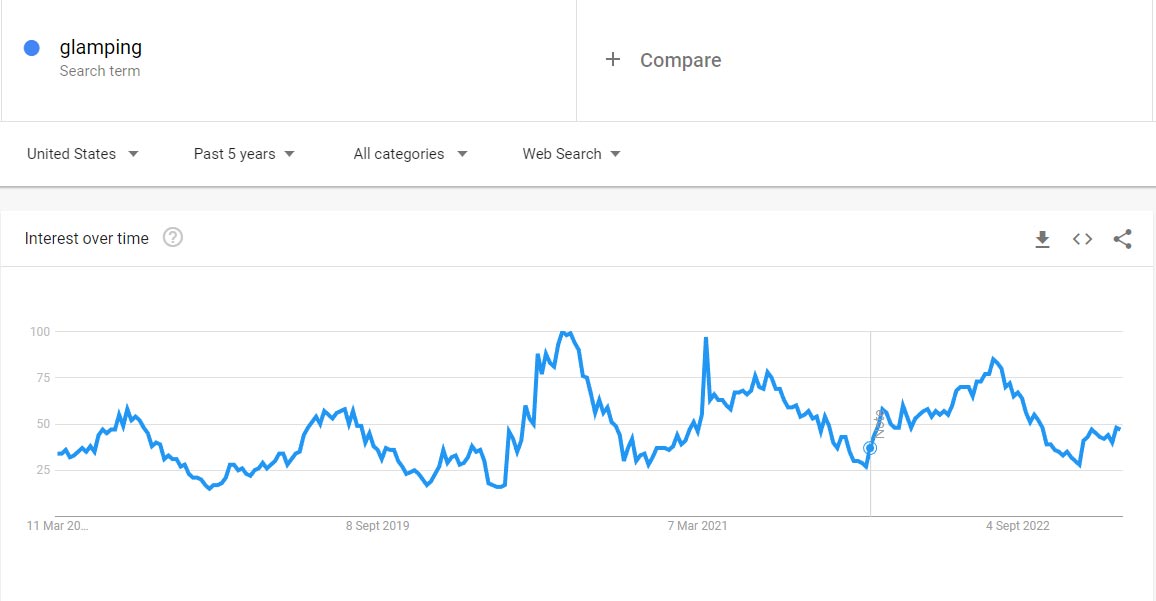Expand the All categories dropdown
1156x601 pixels.
click(410, 154)
